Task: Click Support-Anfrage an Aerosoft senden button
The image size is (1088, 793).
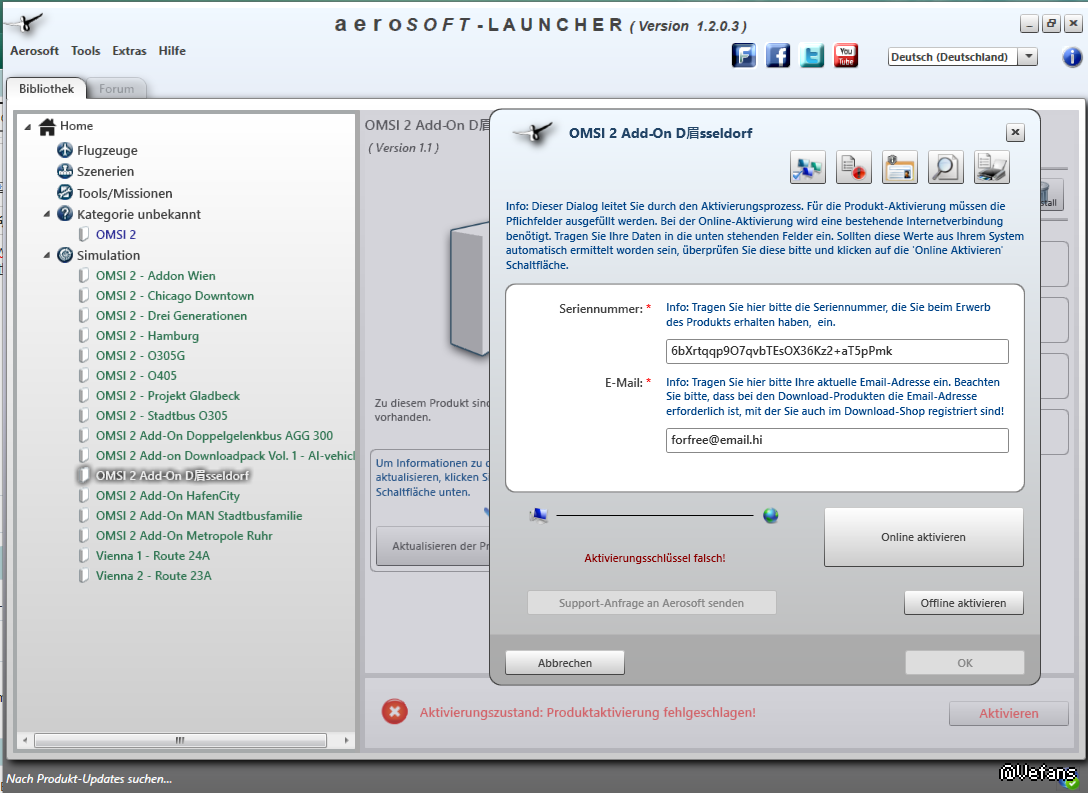Action: [x=652, y=603]
